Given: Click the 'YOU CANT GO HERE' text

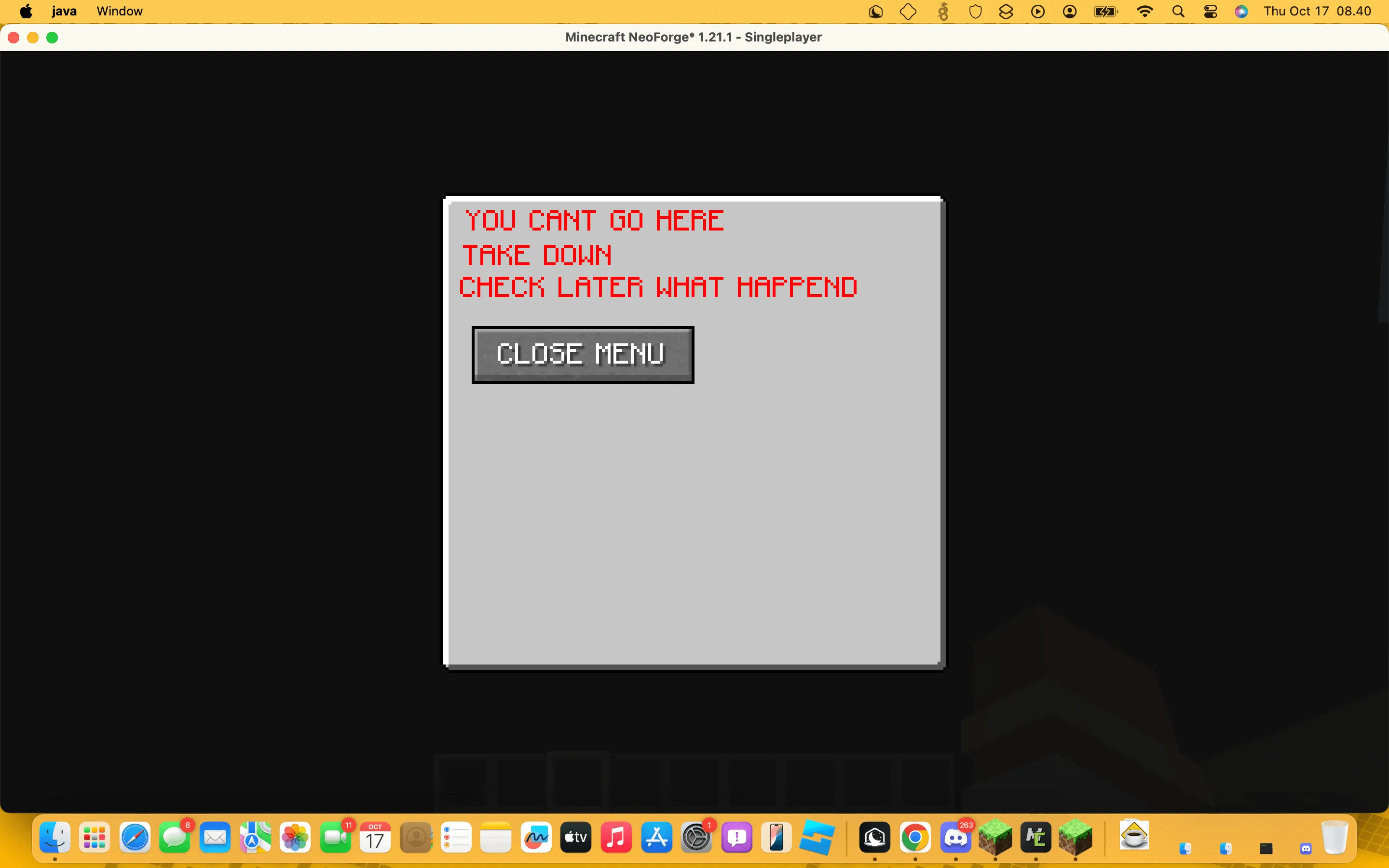Looking at the screenshot, I should tap(595, 221).
